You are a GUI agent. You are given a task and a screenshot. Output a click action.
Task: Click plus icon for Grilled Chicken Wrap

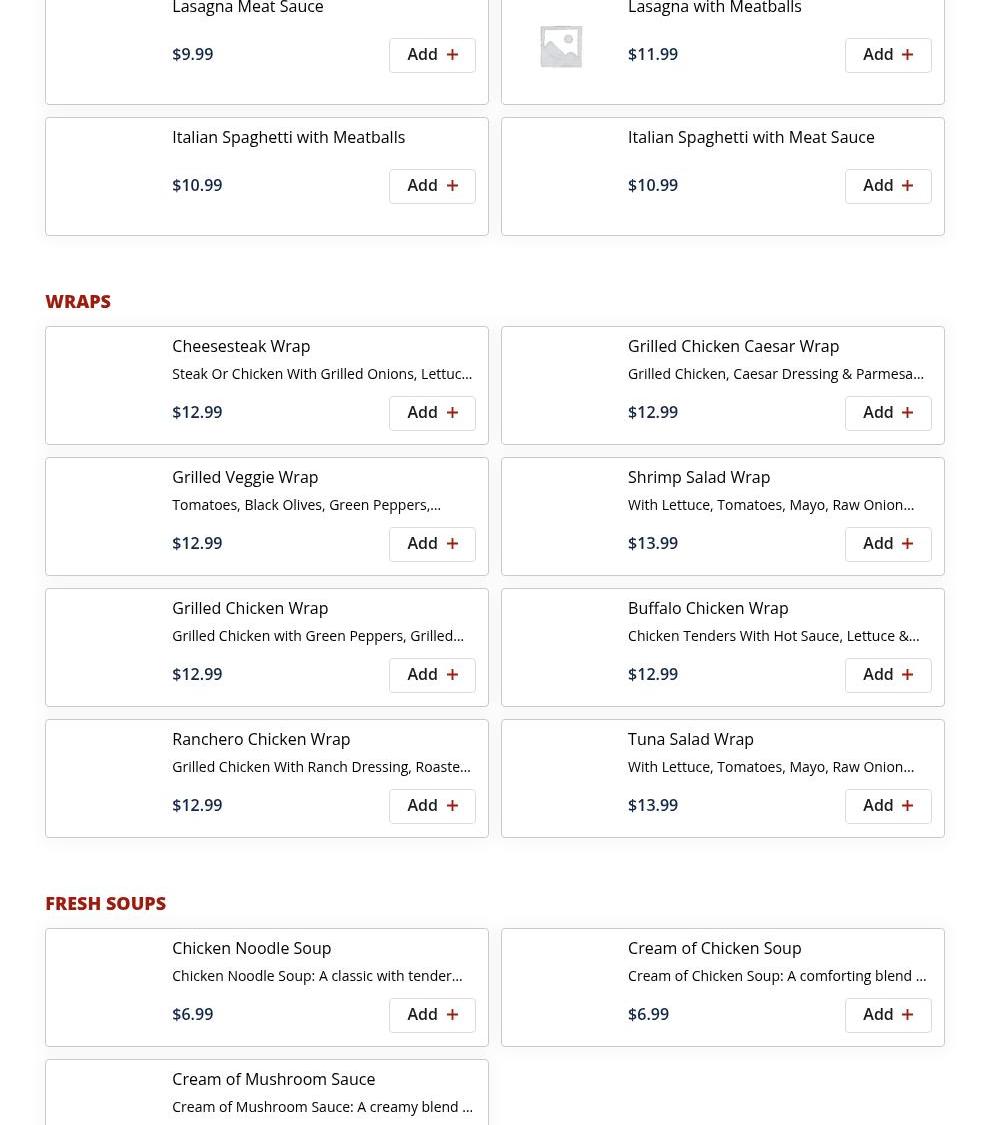coord(452,675)
